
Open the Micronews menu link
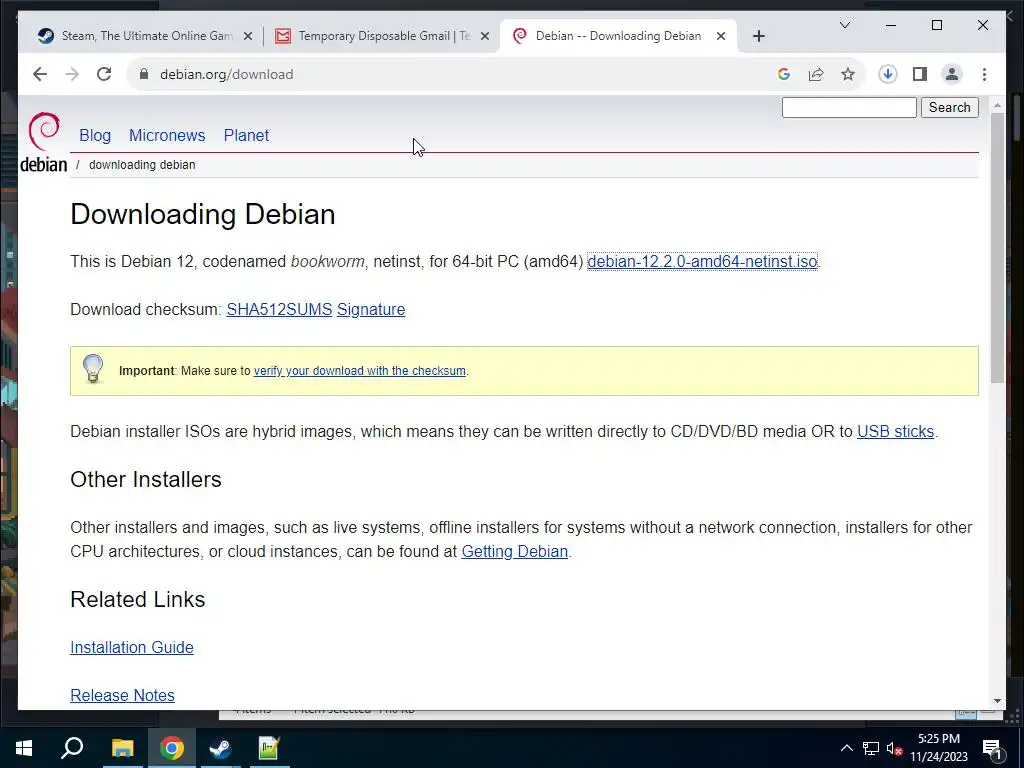[167, 135]
